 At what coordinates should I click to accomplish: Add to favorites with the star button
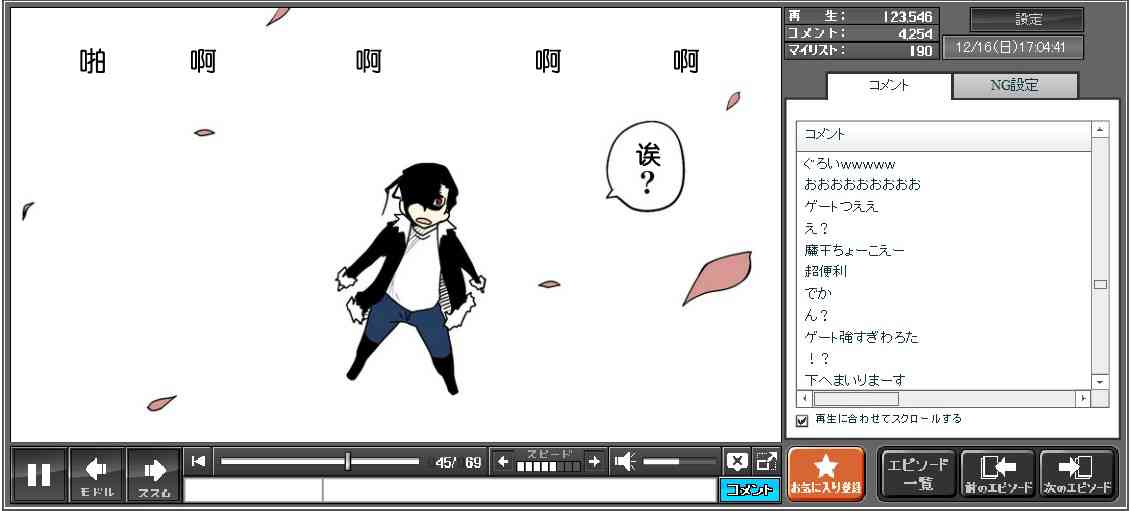826,474
